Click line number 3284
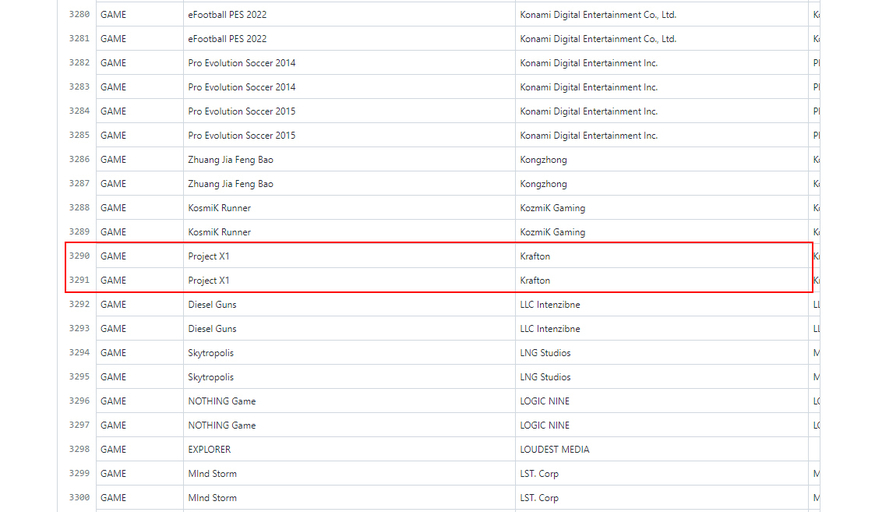The width and height of the screenshot is (875, 512). point(79,111)
